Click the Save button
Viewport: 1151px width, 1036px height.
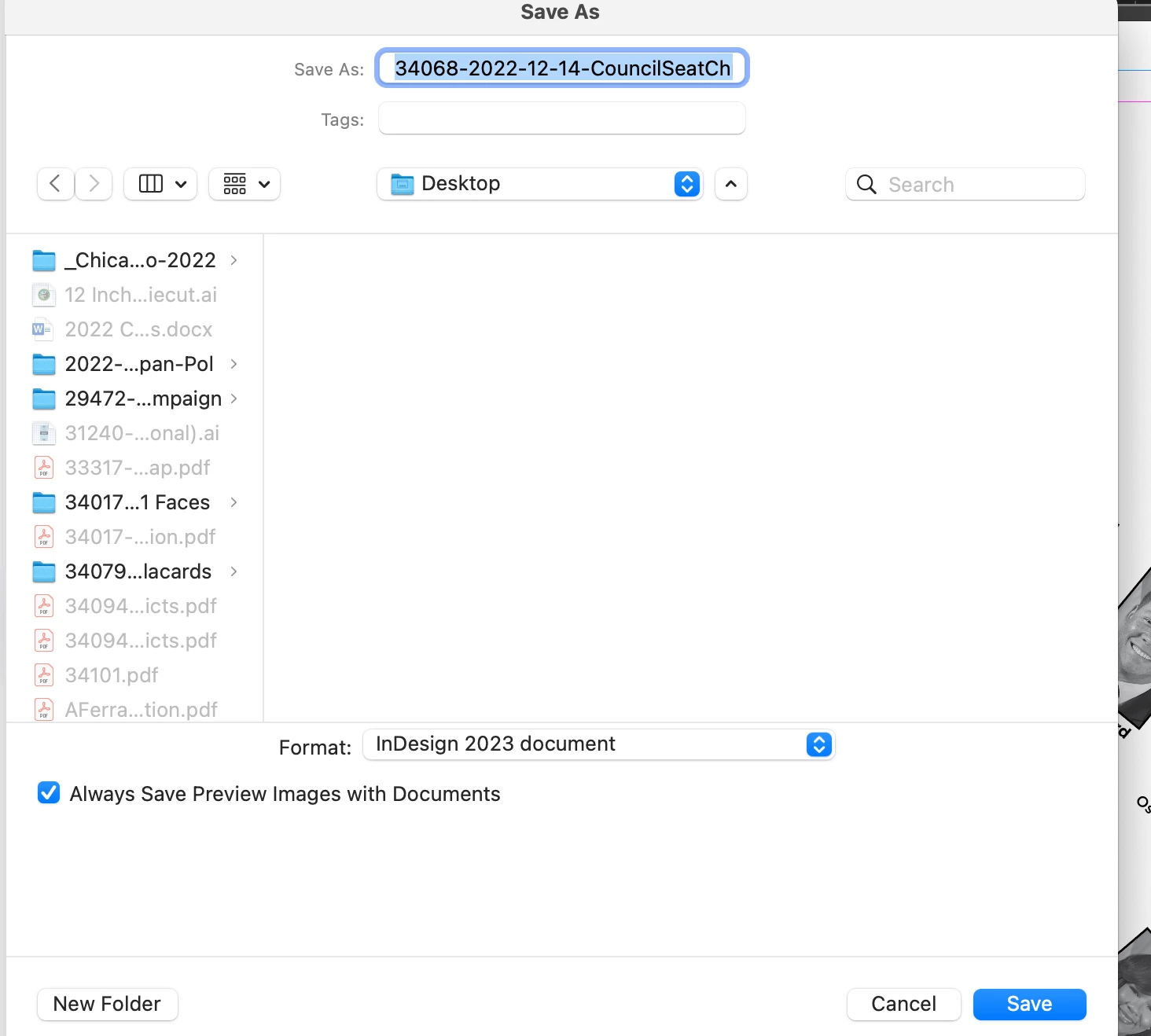[x=1030, y=1004]
